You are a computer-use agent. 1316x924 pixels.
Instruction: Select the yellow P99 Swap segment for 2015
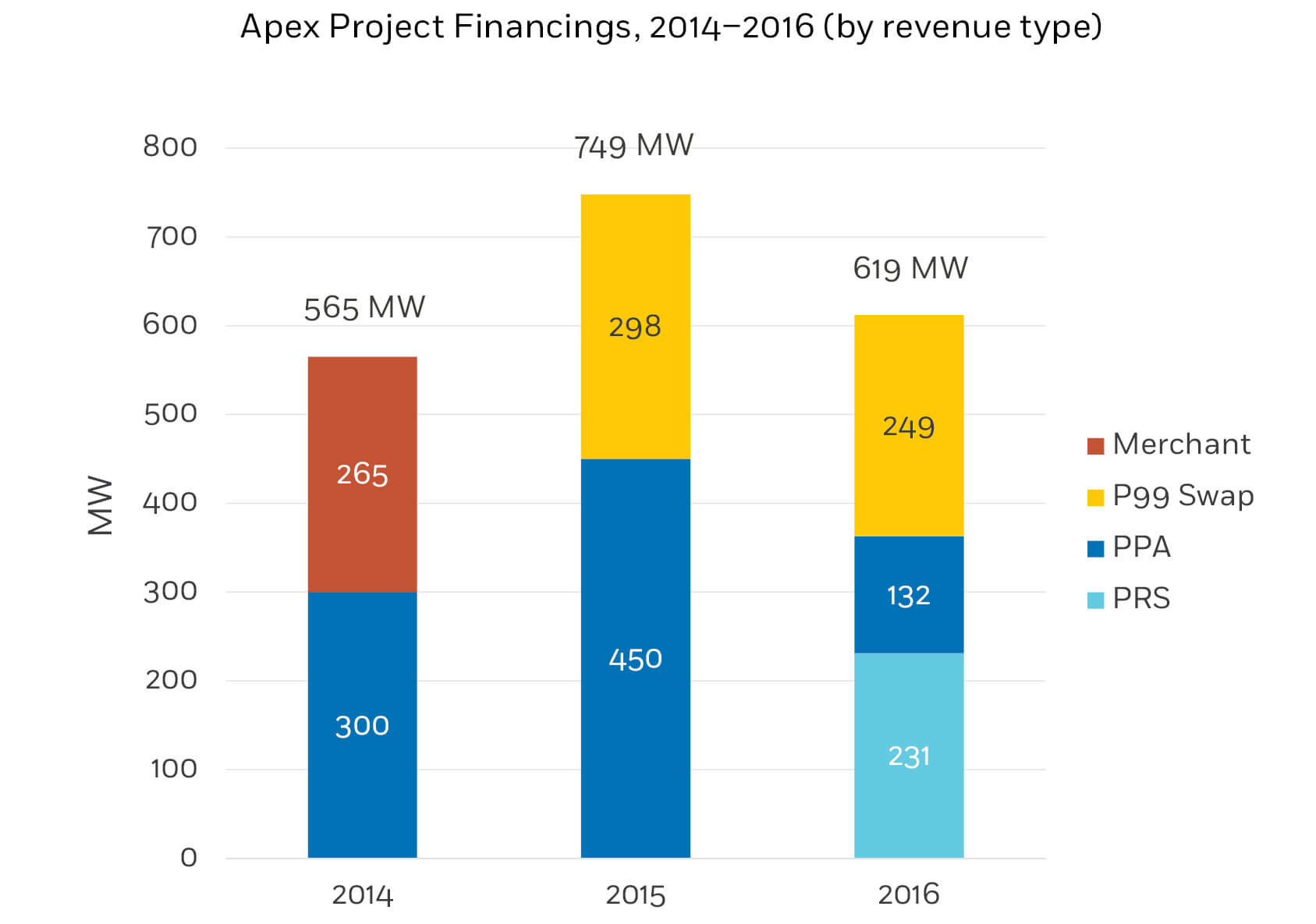636,324
